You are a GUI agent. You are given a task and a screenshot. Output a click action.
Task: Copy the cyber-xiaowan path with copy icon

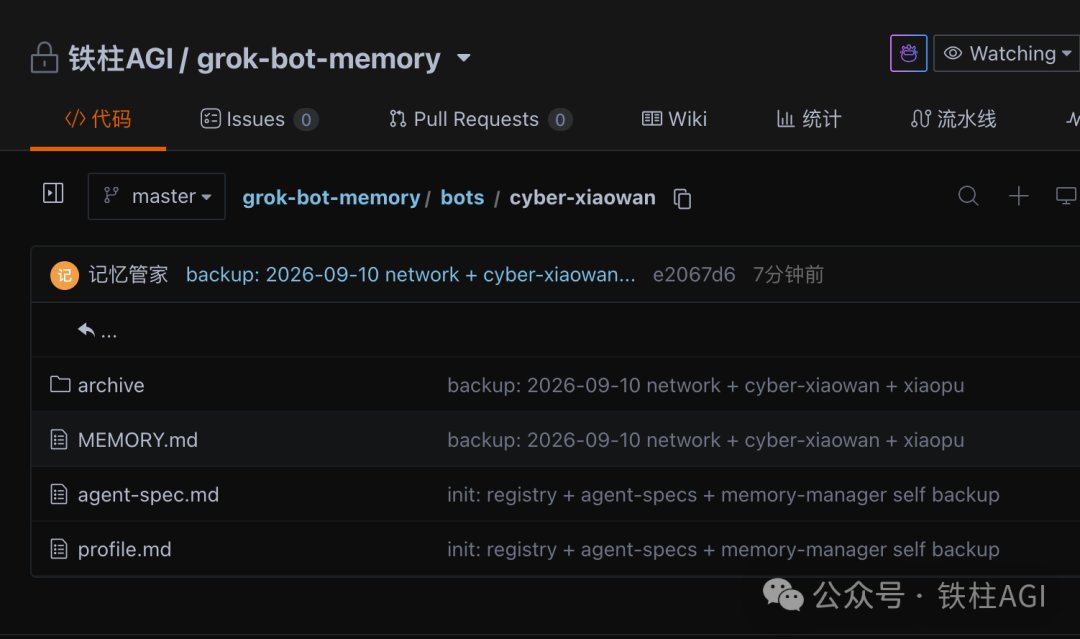pos(682,198)
